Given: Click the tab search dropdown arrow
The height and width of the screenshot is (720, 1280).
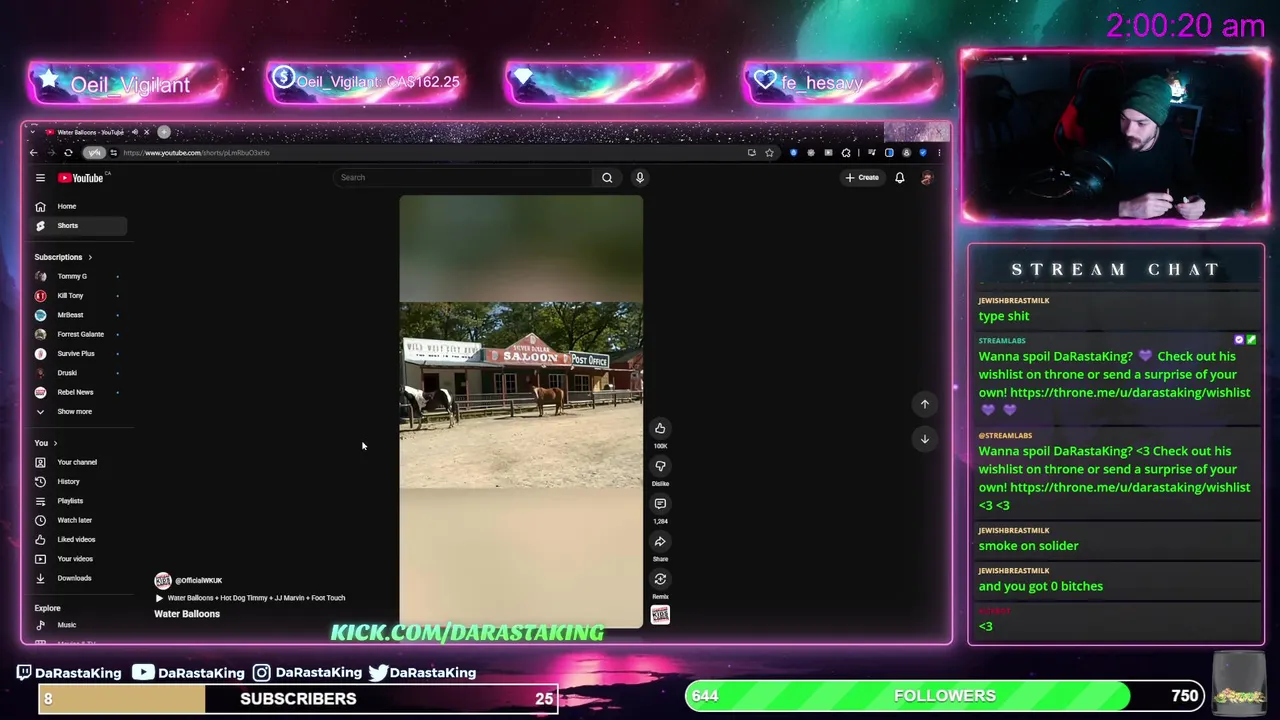Looking at the screenshot, I should tap(33, 132).
